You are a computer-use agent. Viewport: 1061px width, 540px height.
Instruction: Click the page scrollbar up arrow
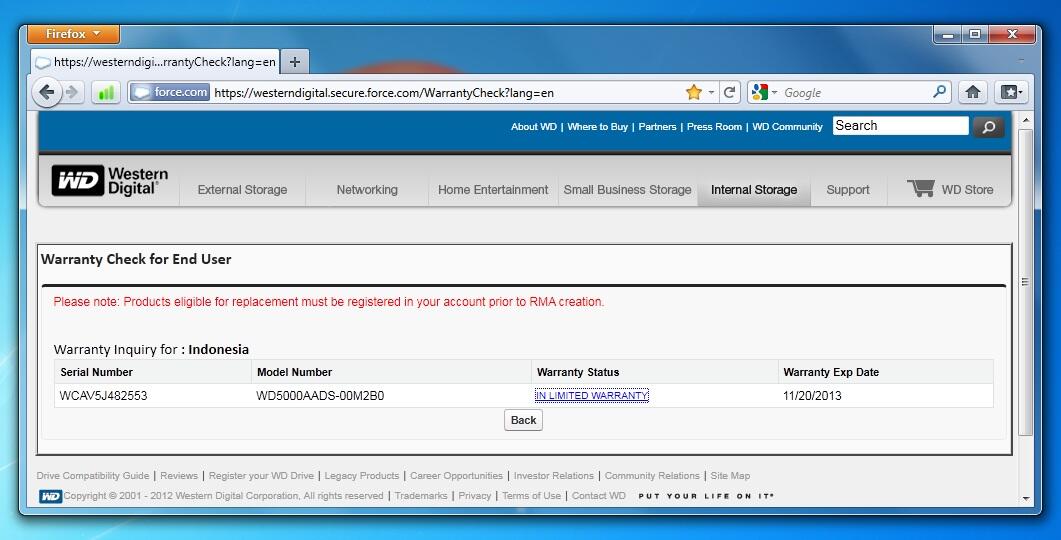pos(1026,120)
